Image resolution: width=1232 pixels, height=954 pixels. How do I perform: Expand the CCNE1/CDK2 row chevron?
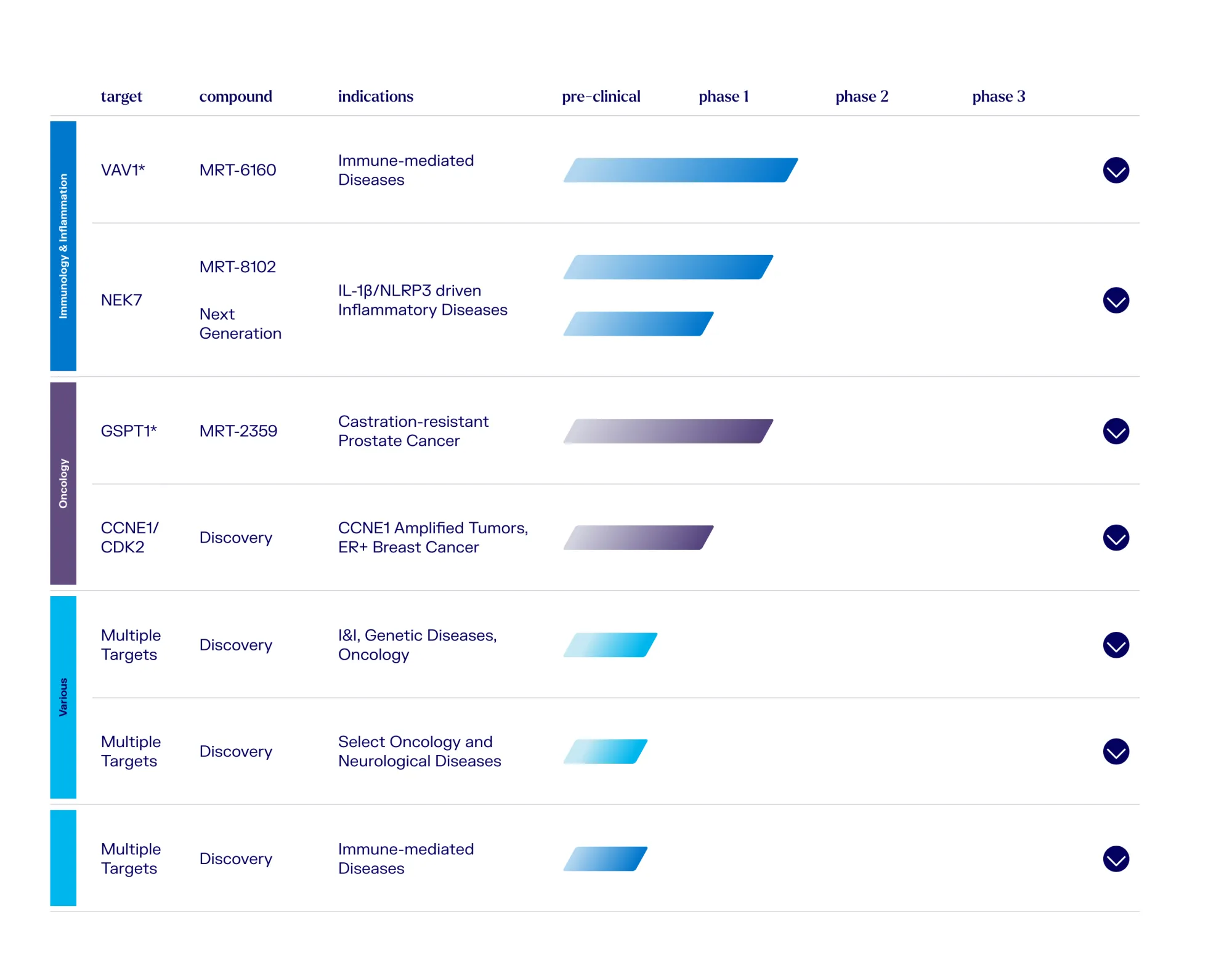1116,538
